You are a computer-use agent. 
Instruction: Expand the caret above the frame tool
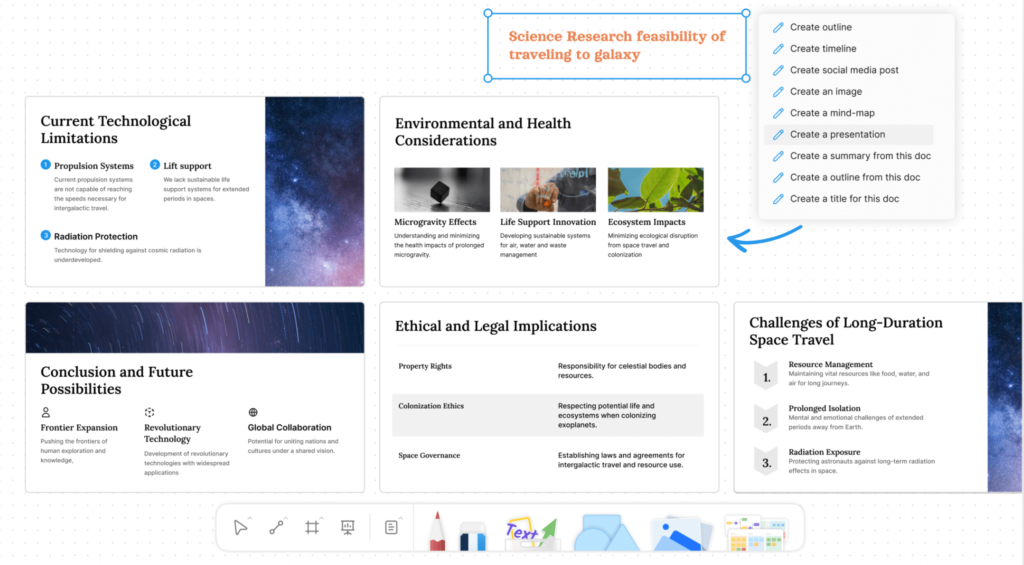(321, 517)
